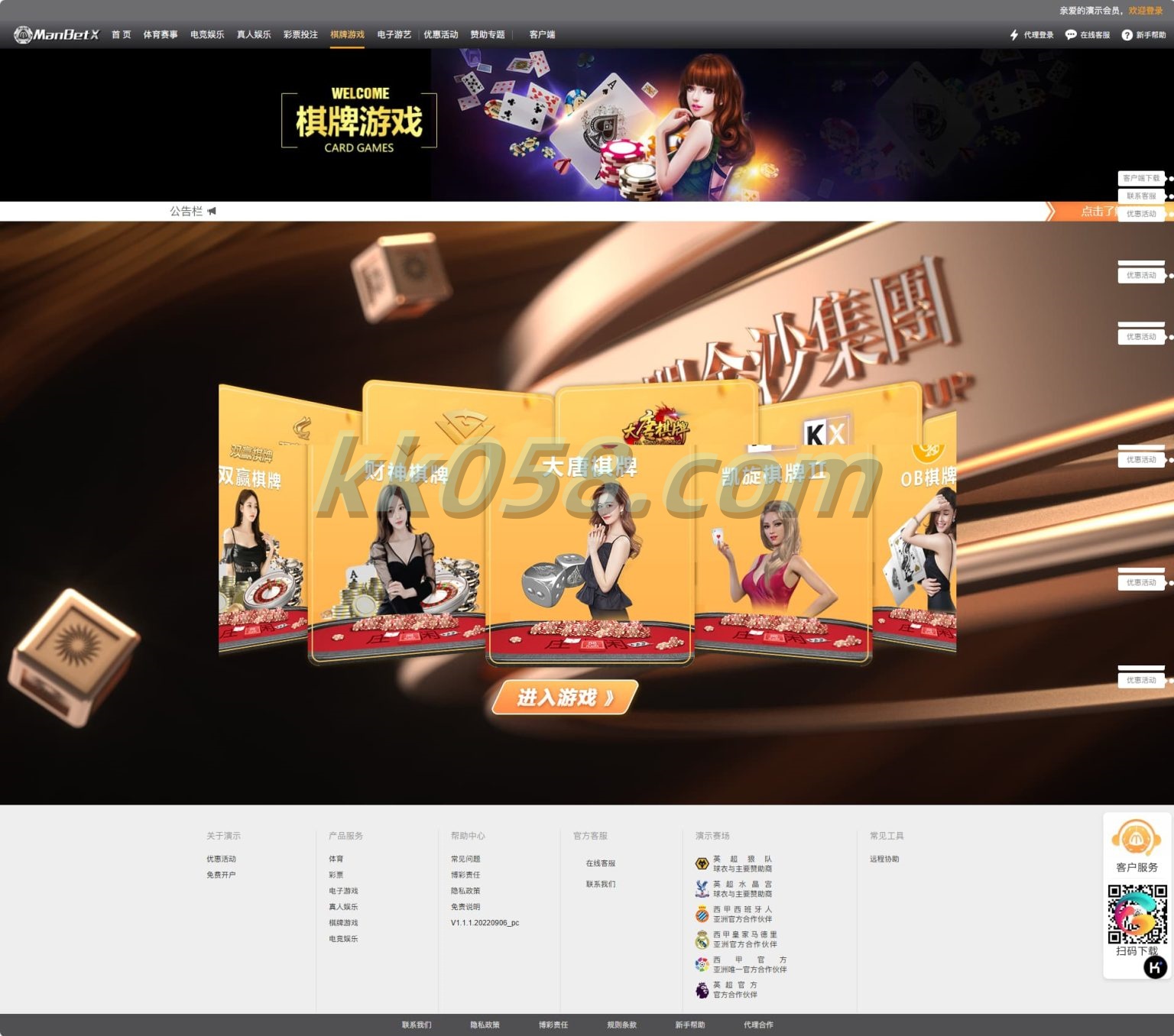Image resolution: width=1174 pixels, height=1036 pixels.
Task: Click the announcement megaphone icon
Action: (212, 211)
